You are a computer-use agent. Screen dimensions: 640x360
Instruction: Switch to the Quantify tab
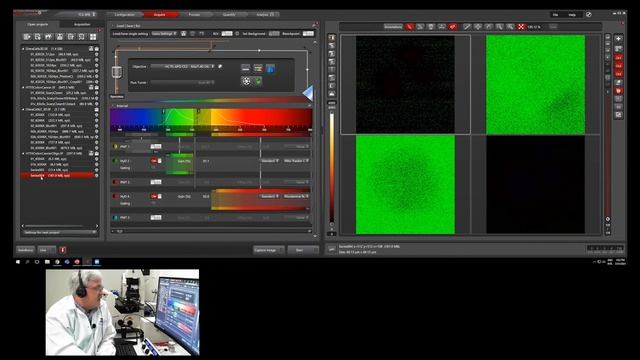pos(229,14)
